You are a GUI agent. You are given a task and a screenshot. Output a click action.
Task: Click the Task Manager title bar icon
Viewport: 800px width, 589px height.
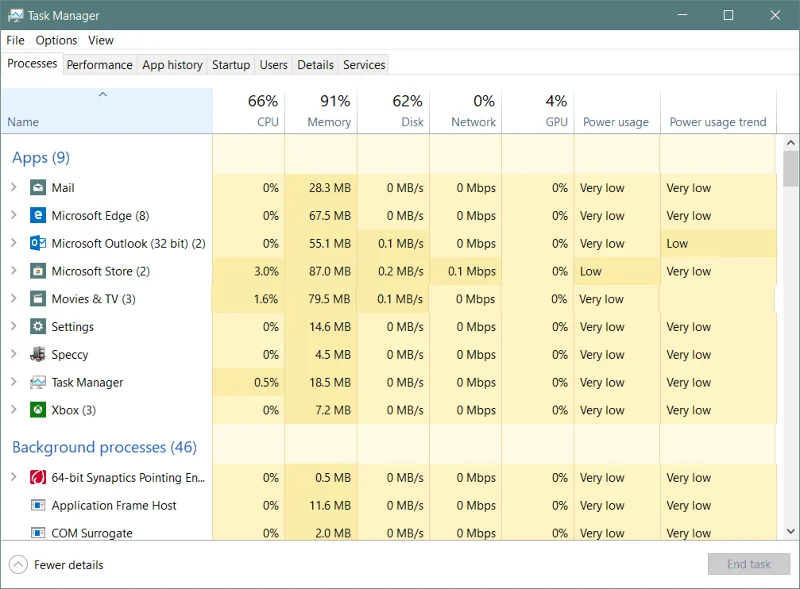click(x=15, y=15)
